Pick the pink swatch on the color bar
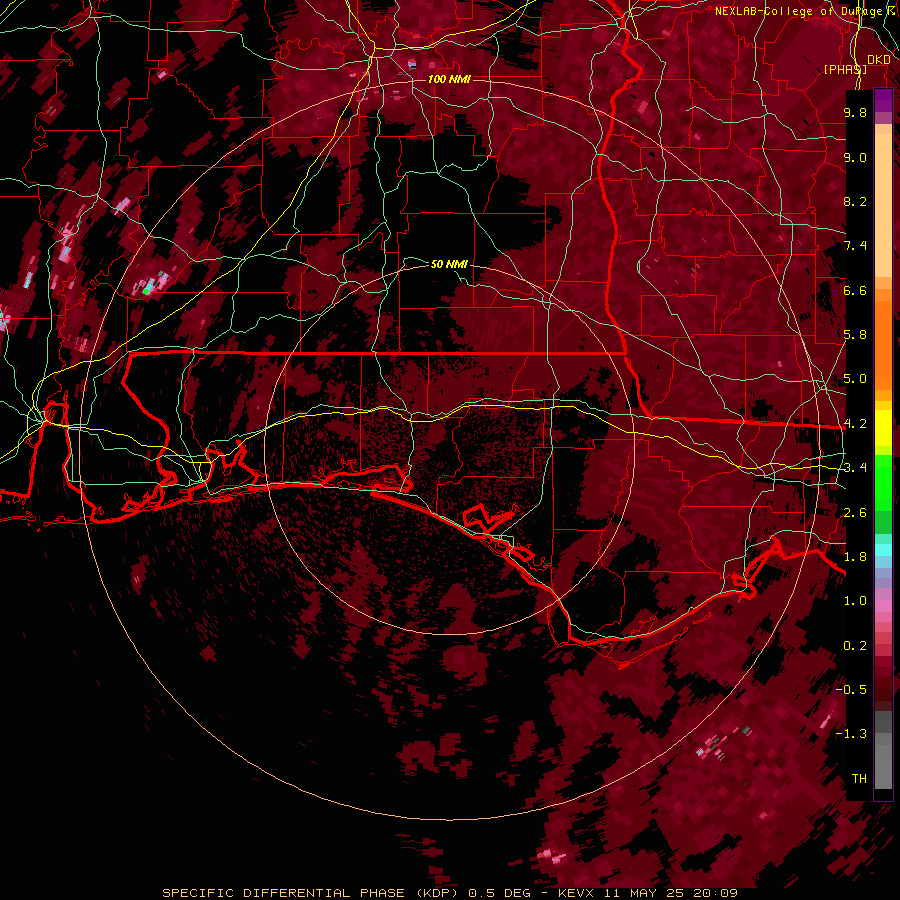 coord(883,606)
